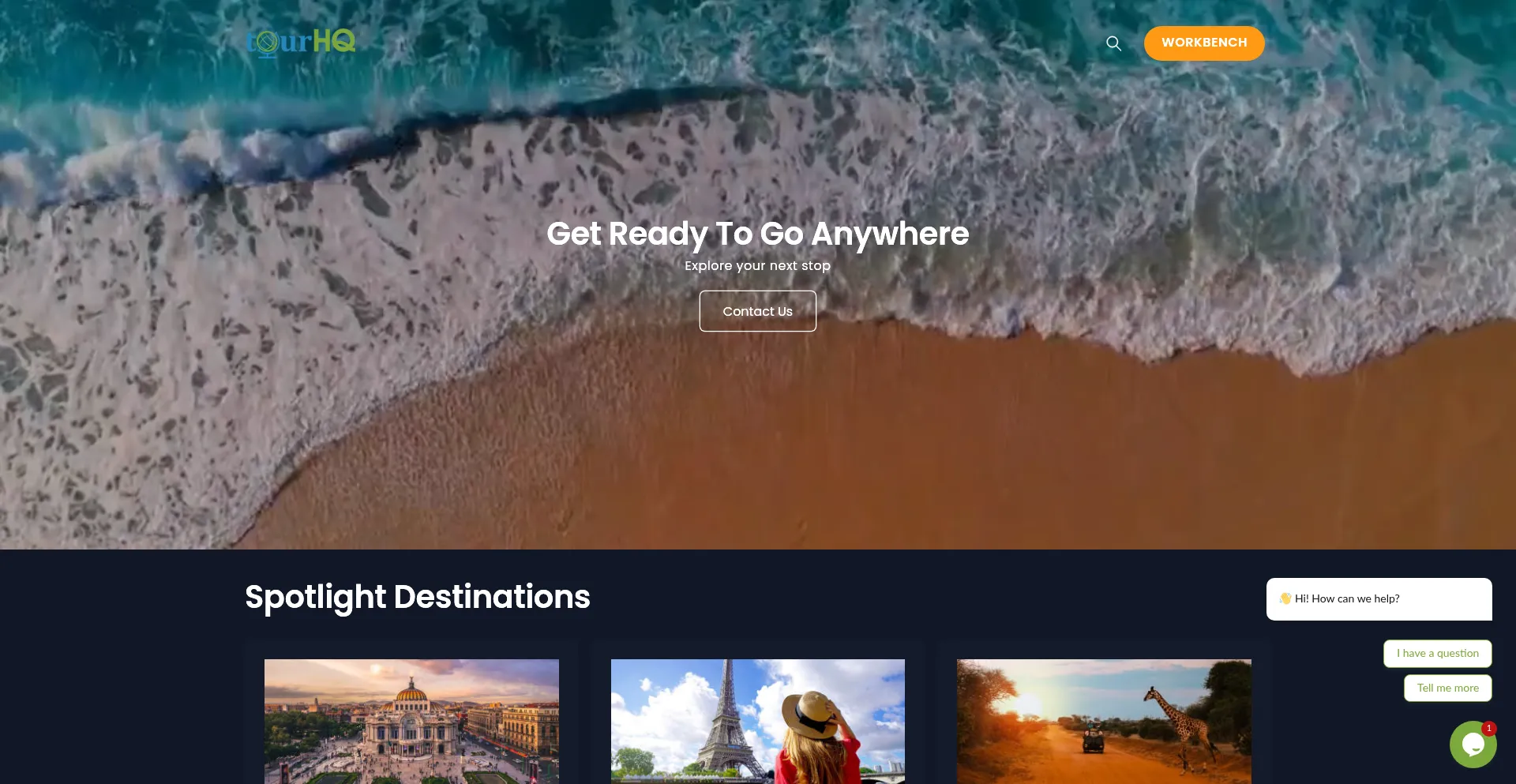This screenshot has height=784, width=1516.
Task: Click 'Explore your next stop' tagline
Action: [x=757, y=265]
